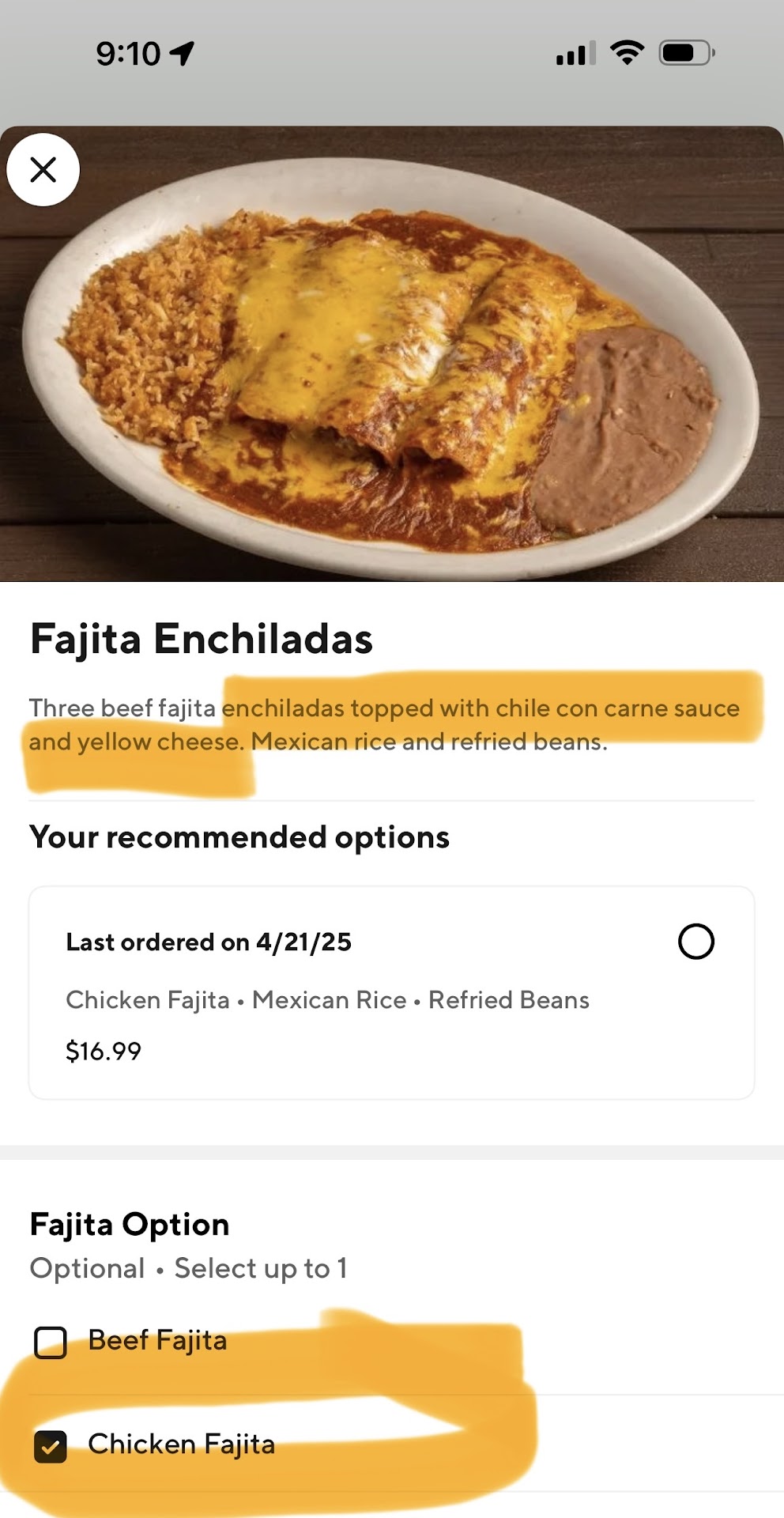
Task: Select the last ordered option radio button
Action: click(x=695, y=942)
